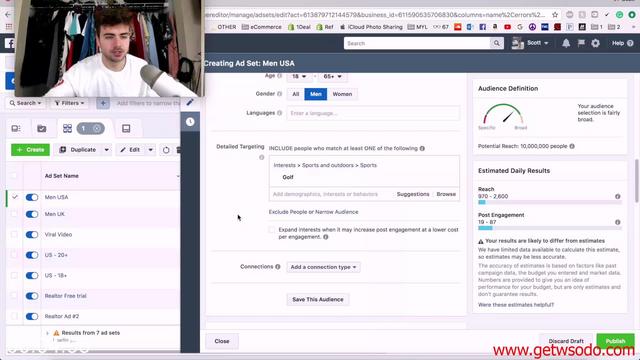Show info for Gender field
Screen dimensions: 640x360
pyautogui.click(x=280, y=94)
